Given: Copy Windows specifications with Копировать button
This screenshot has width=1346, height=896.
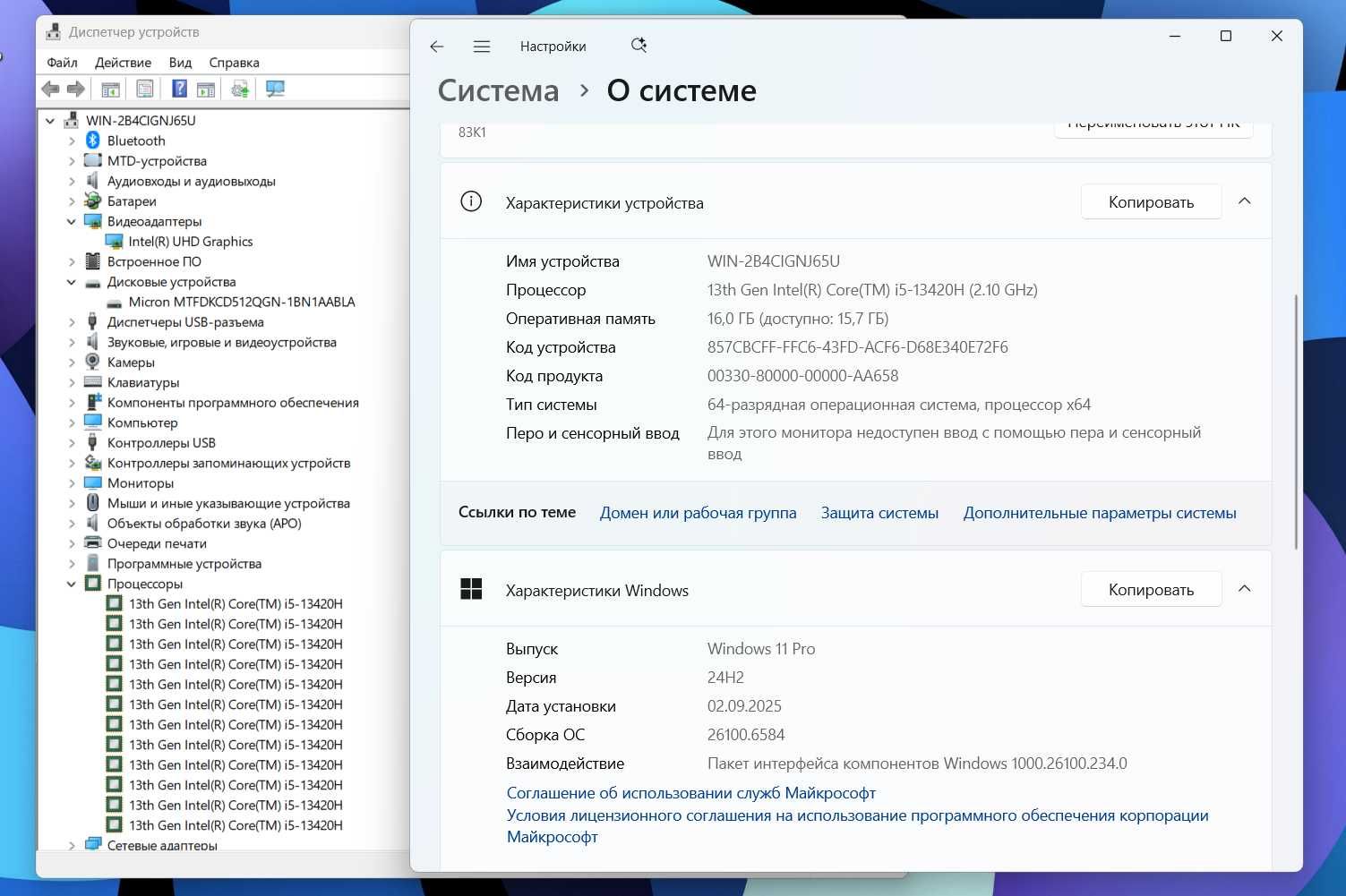Looking at the screenshot, I should tap(1151, 590).
